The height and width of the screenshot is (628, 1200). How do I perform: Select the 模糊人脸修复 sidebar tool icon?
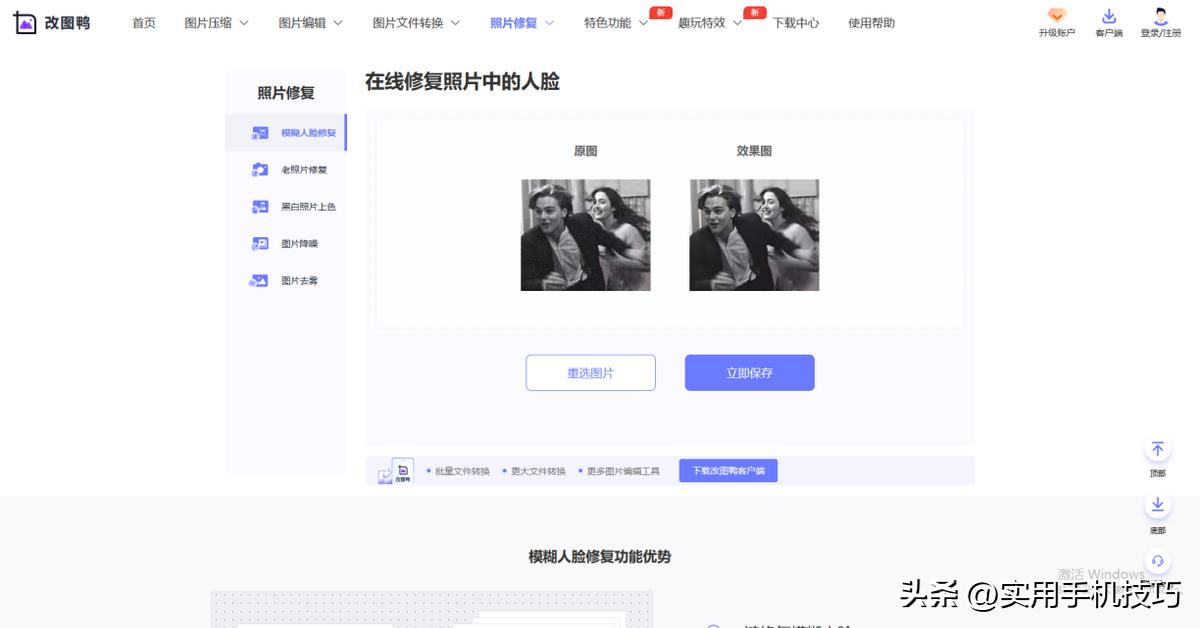260,131
